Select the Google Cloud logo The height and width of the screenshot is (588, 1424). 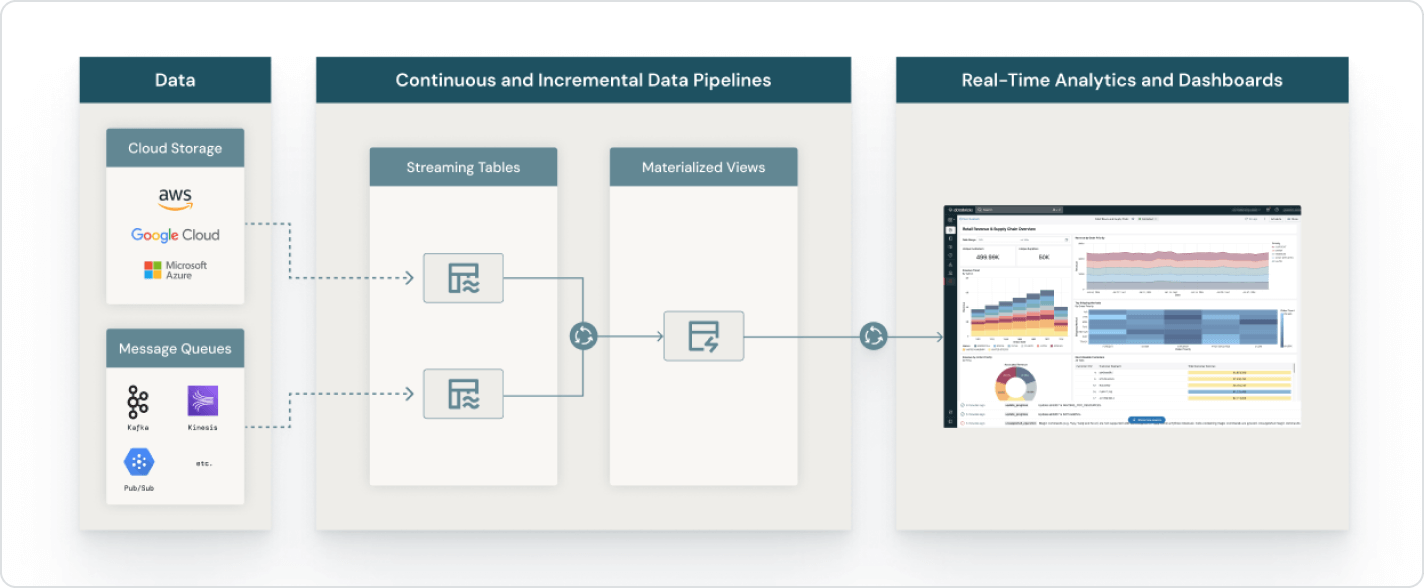(175, 235)
